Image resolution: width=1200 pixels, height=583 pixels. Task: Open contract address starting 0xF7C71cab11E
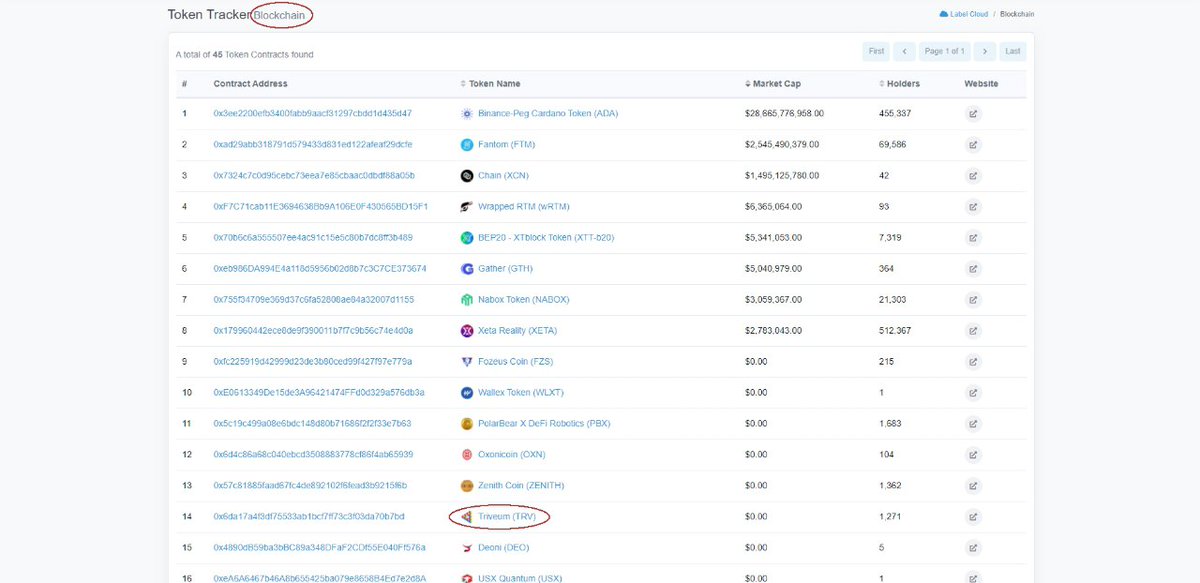tap(321, 207)
